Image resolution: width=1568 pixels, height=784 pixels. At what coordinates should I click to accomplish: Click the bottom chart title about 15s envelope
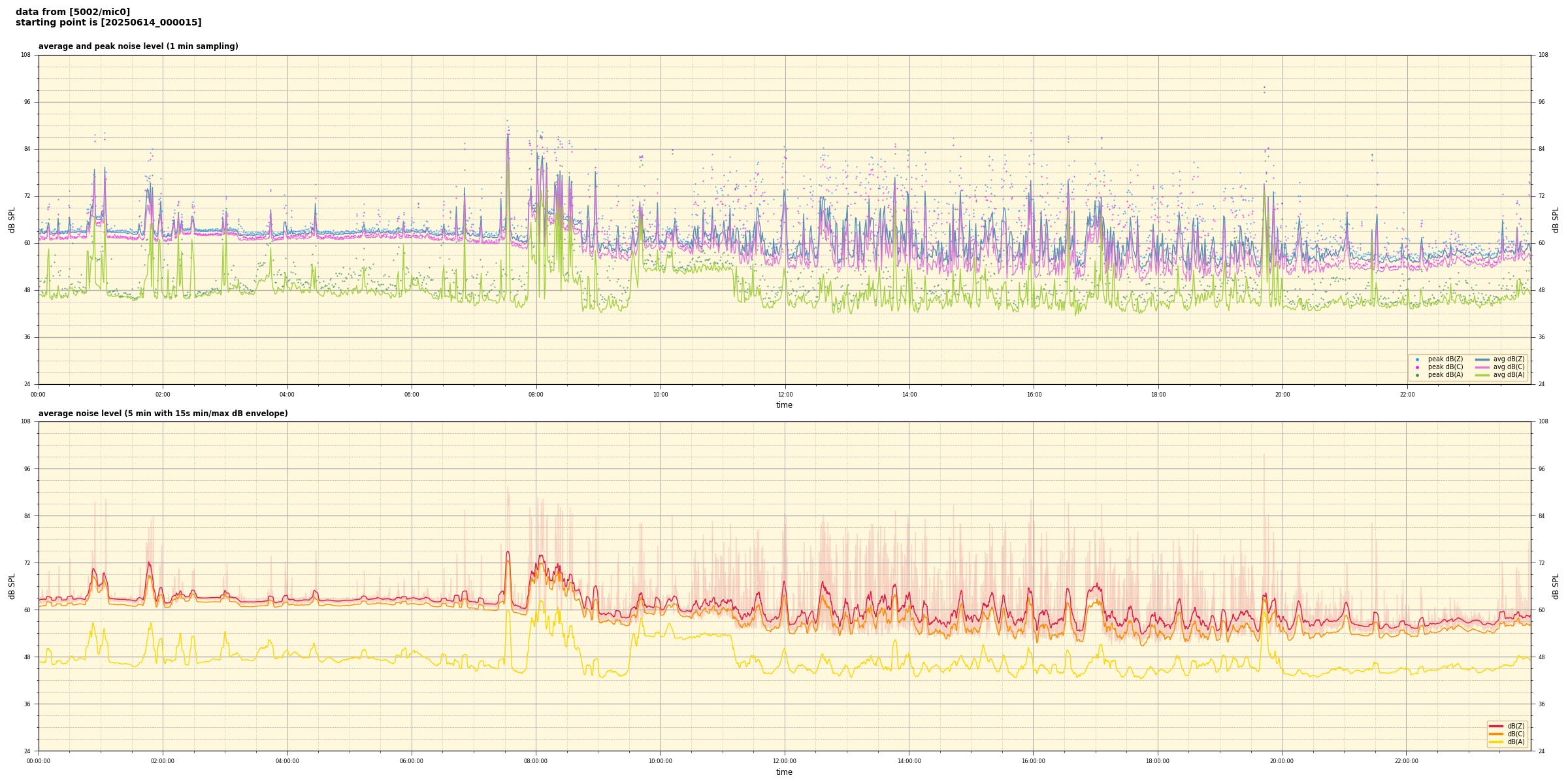(x=163, y=414)
